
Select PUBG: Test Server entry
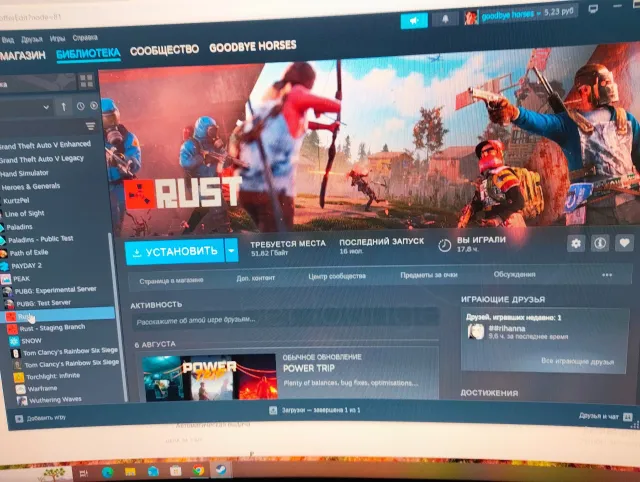(43, 303)
